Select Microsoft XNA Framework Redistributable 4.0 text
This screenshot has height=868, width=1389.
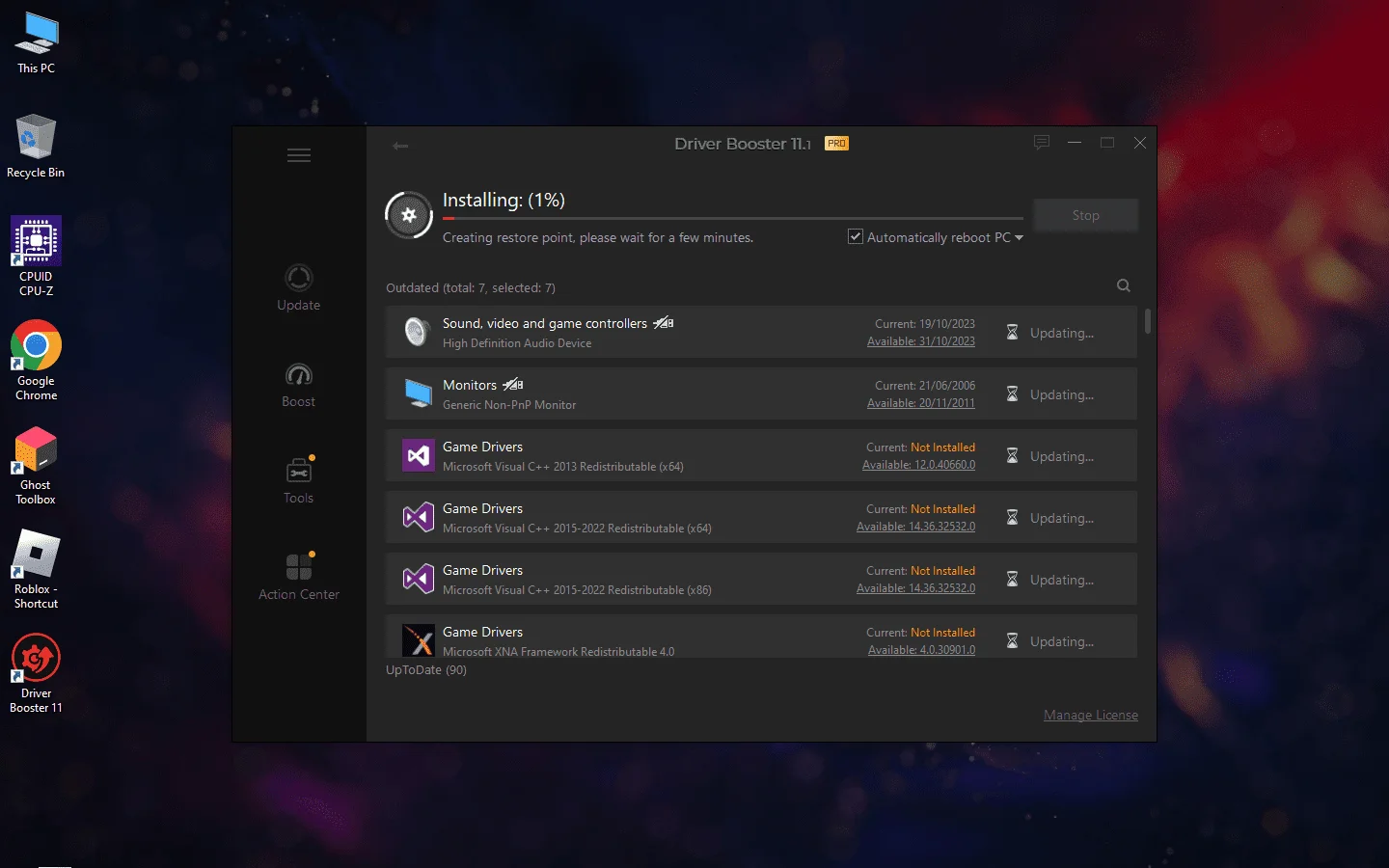click(558, 652)
